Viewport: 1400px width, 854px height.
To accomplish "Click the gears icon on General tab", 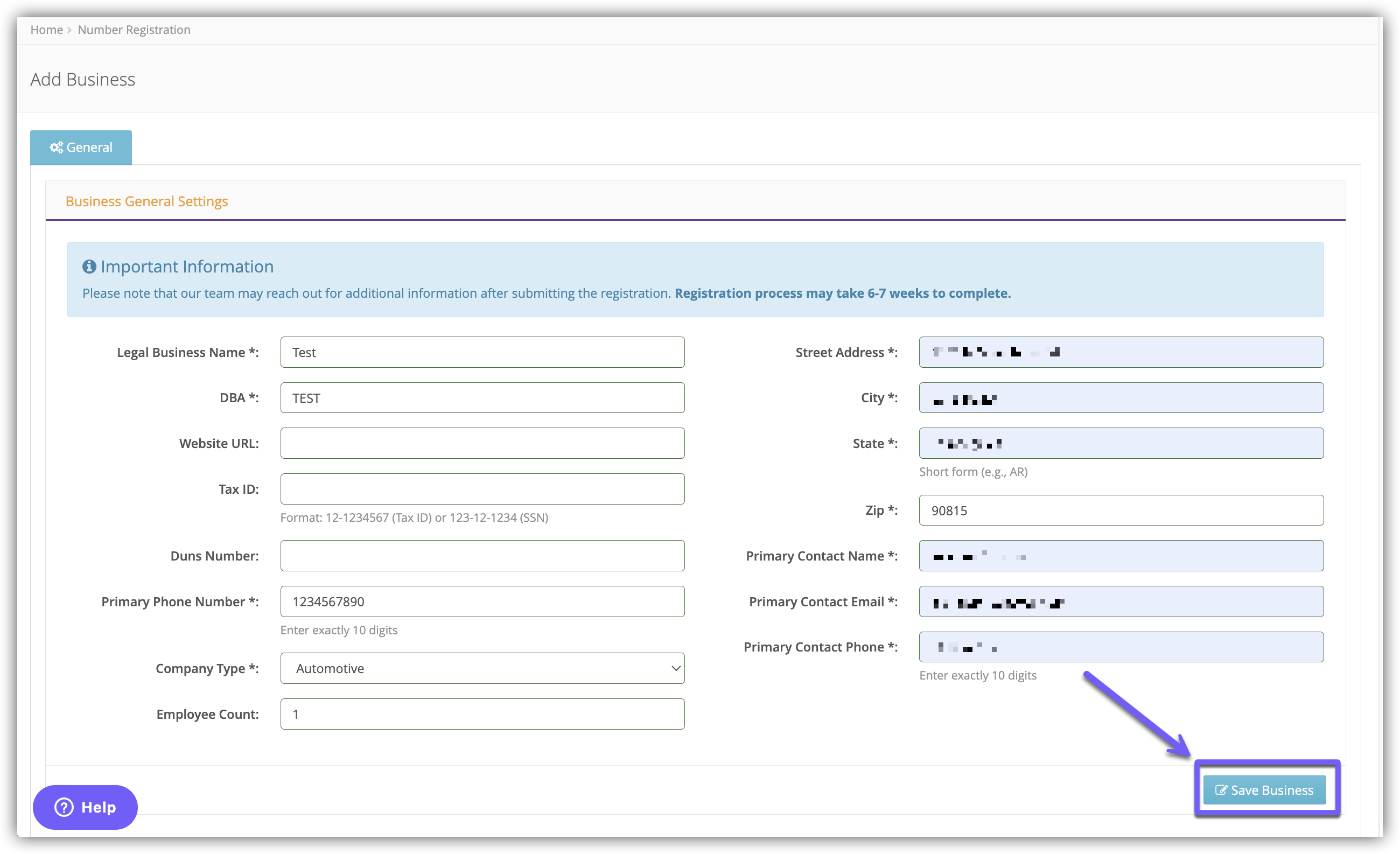I will pyautogui.click(x=55, y=147).
